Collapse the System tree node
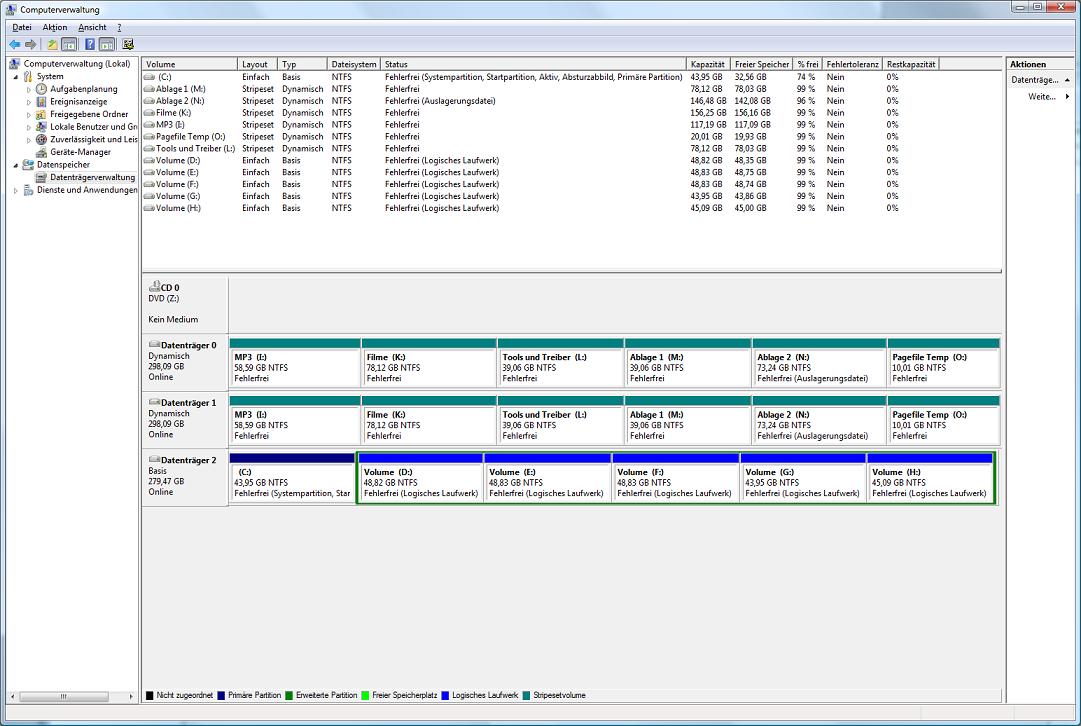This screenshot has height=726, width=1081. point(16,77)
